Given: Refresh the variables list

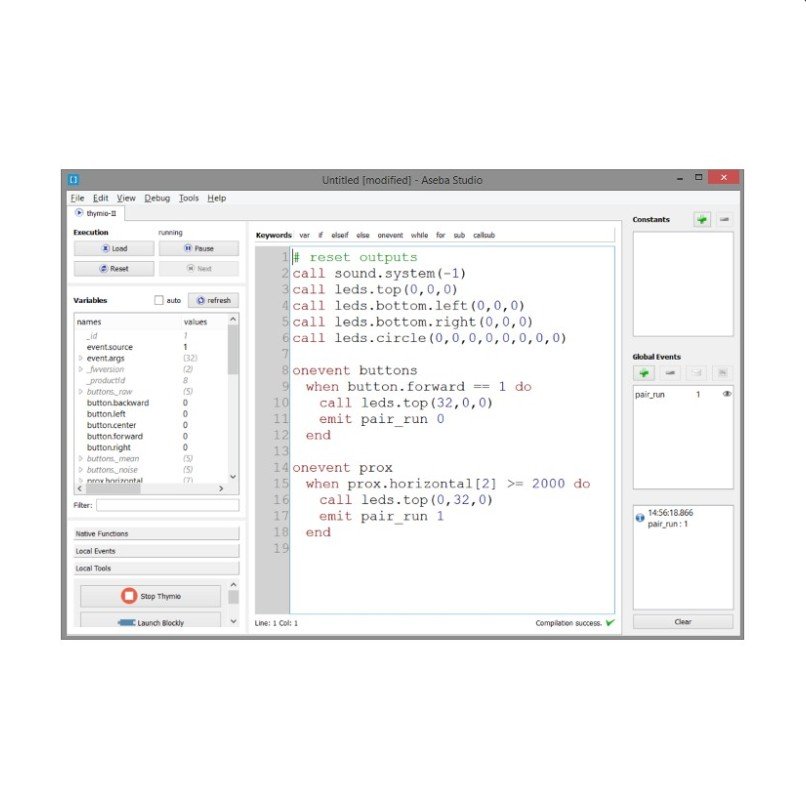Looking at the screenshot, I should click(x=213, y=300).
